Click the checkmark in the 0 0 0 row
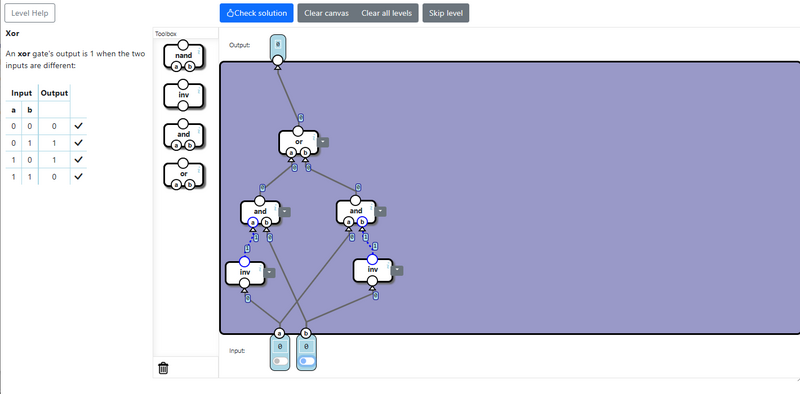800x394 pixels. [78, 126]
